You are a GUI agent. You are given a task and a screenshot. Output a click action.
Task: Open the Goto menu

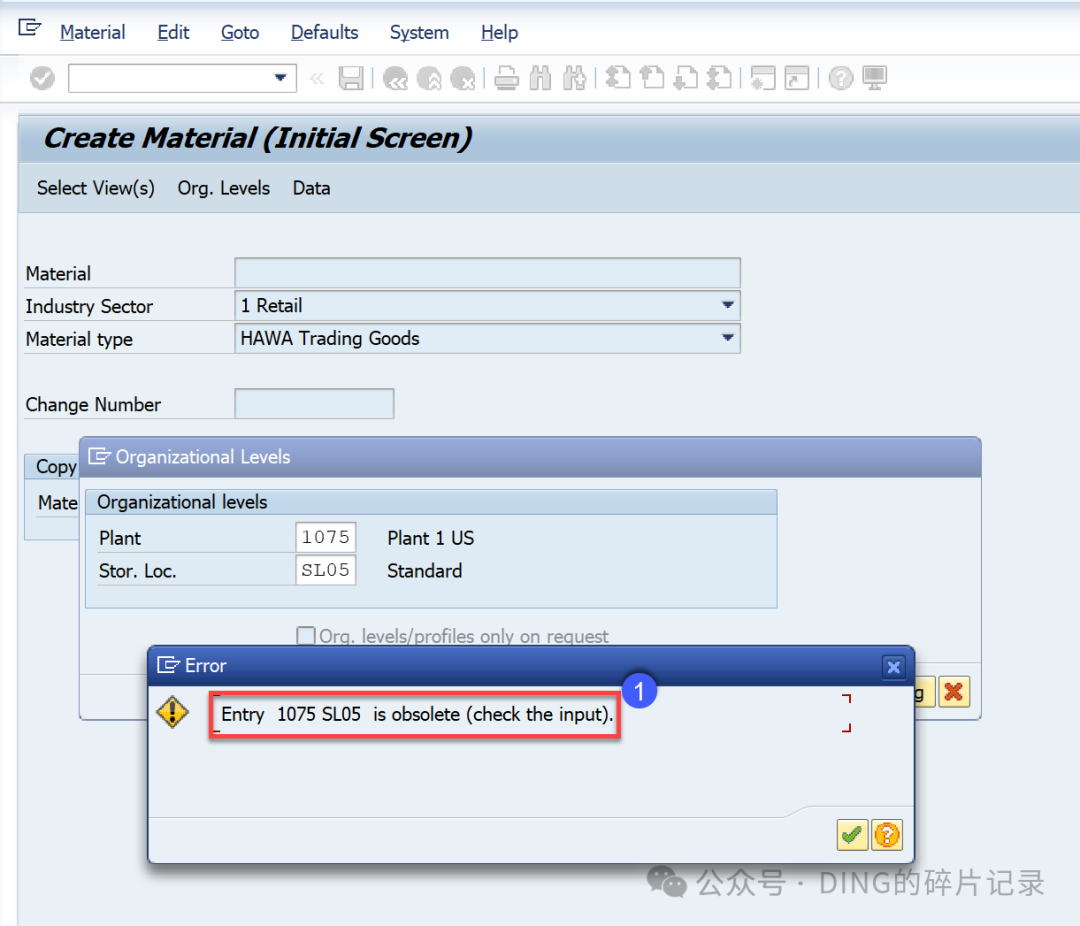[240, 32]
